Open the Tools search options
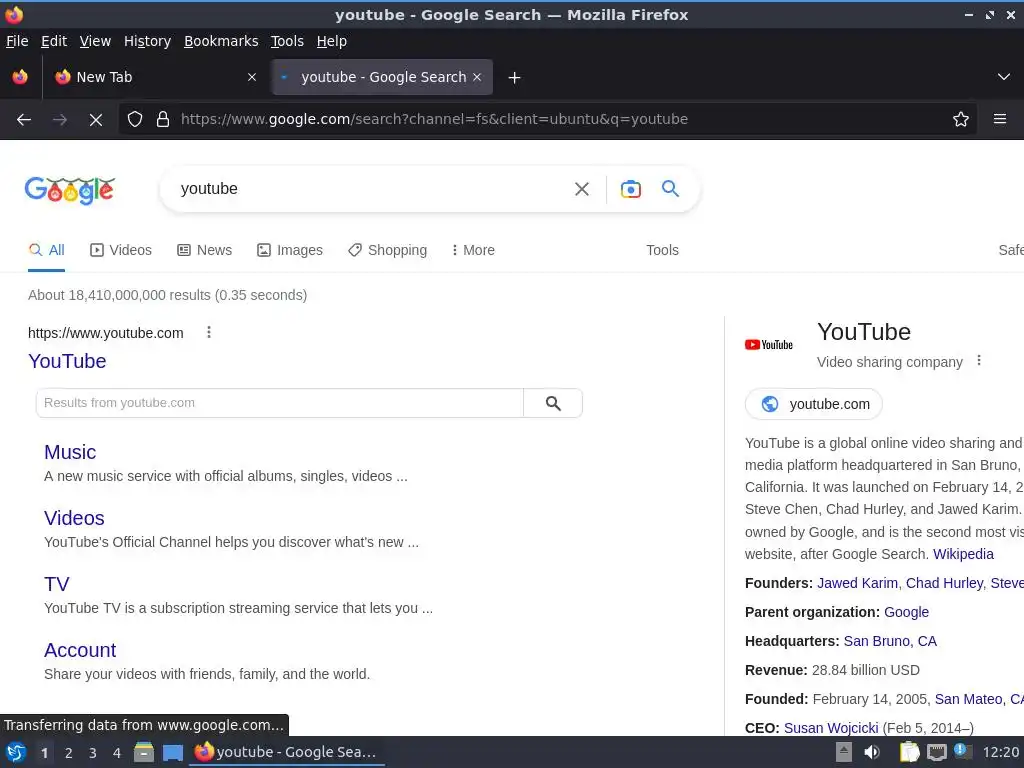Viewport: 1024px width, 768px height. coord(662,250)
